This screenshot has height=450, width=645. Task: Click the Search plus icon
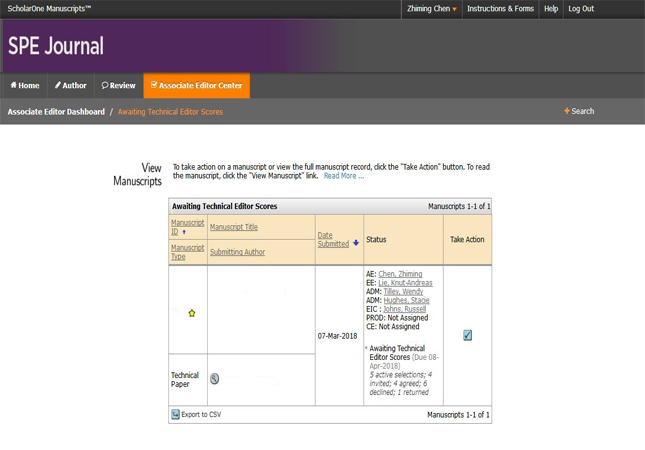(x=567, y=111)
